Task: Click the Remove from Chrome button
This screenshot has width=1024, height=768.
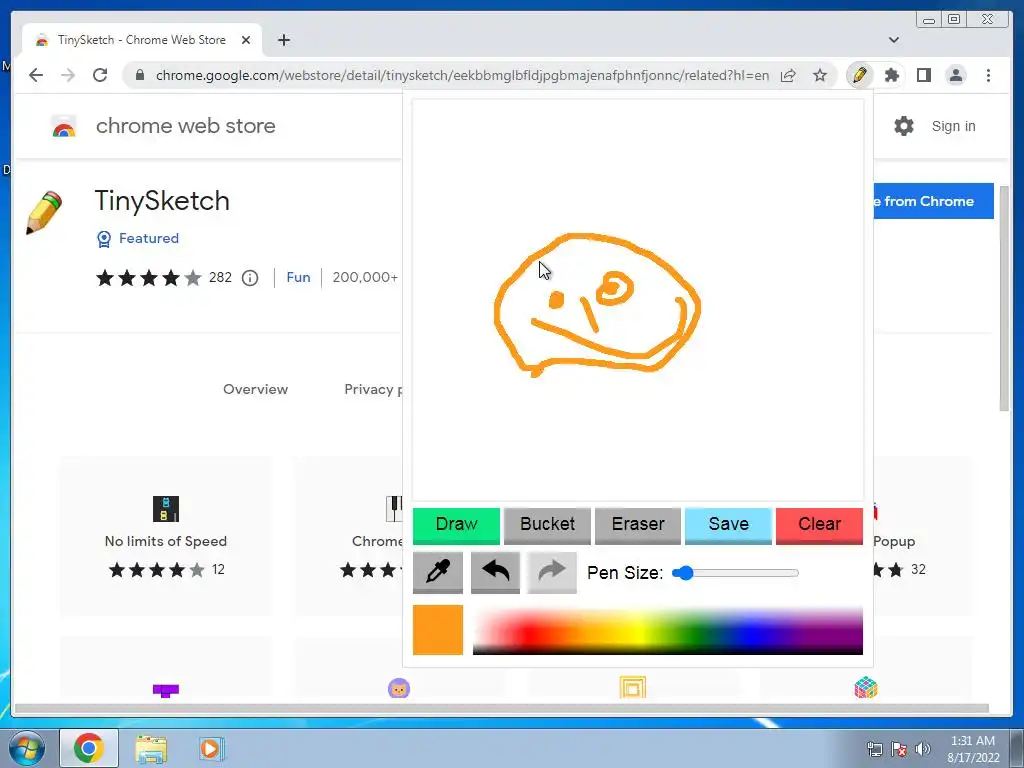Action: tap(934, 201)
